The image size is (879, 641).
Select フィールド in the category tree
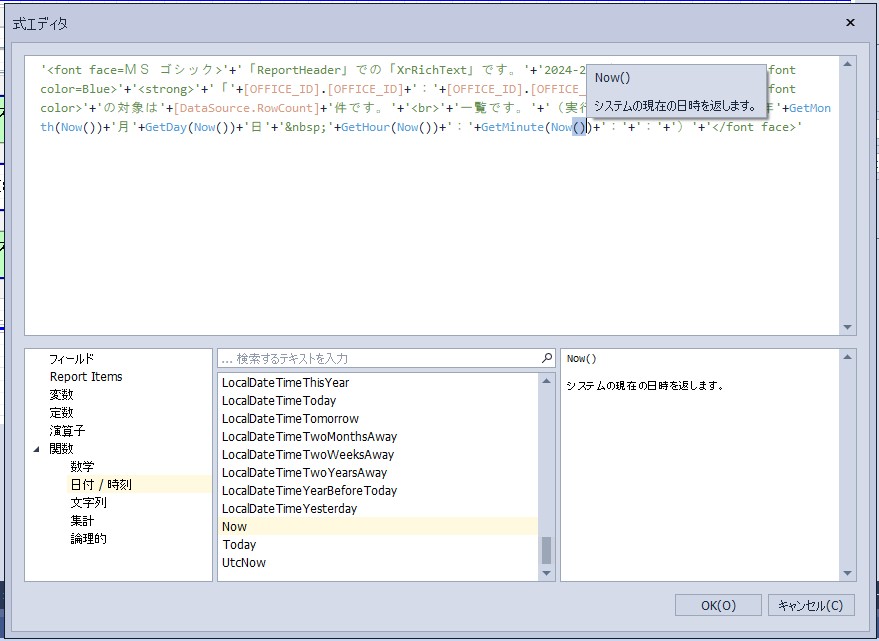point(72,358)
